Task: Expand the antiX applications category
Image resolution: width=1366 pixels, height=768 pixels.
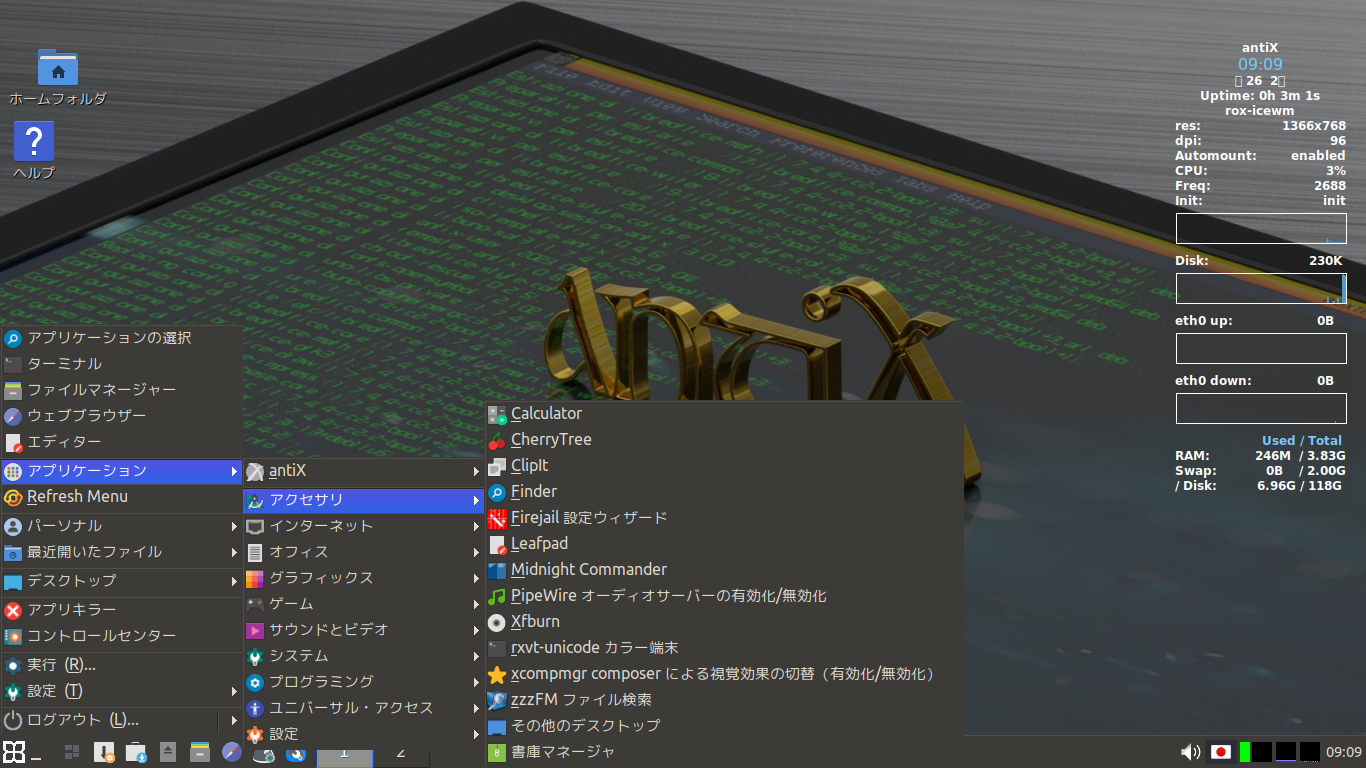Action: click(x=364, y=471)
